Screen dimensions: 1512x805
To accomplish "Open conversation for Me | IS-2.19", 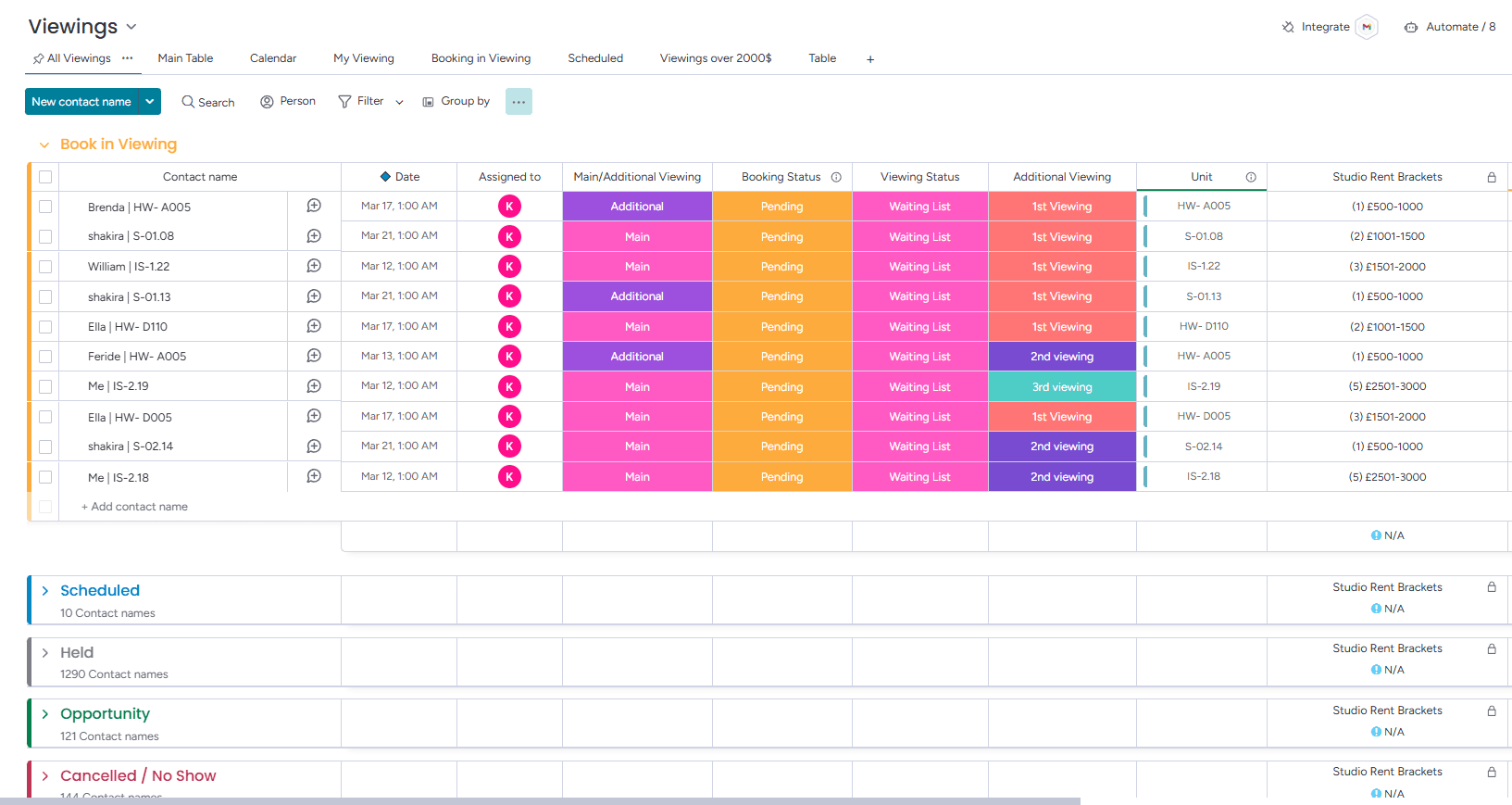I will coord(314,386).
